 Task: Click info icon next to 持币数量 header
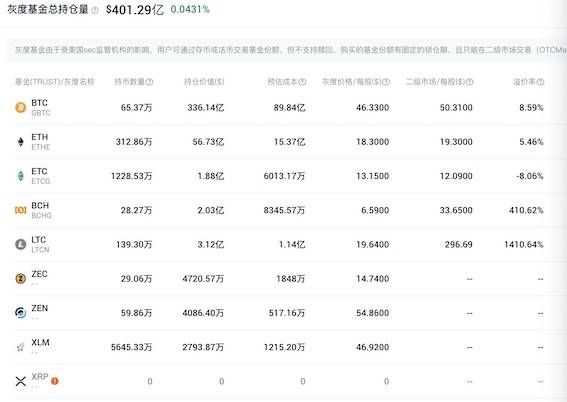(x=149, y=82)
